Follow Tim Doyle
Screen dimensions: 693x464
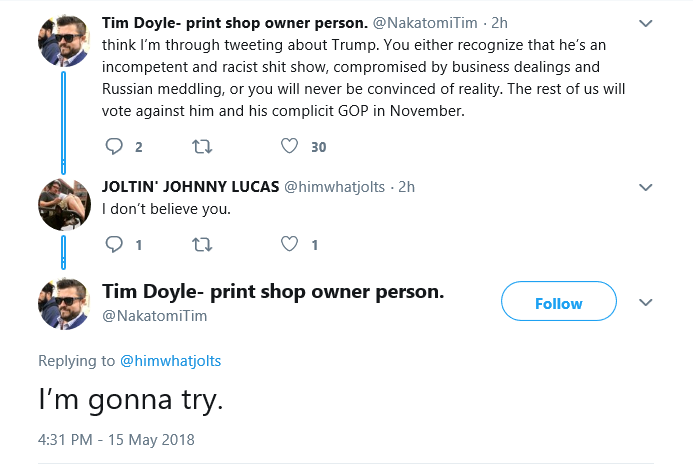(x=559, y=301)
